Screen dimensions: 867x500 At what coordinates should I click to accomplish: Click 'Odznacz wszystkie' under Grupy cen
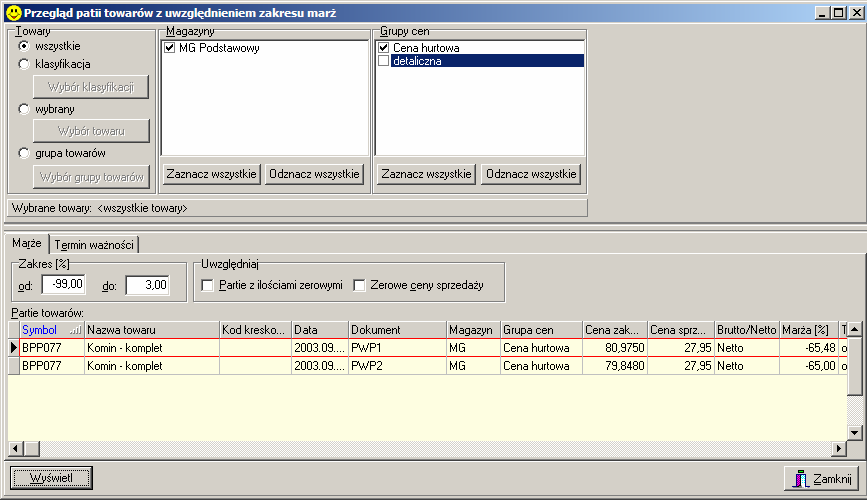point(531,174)
